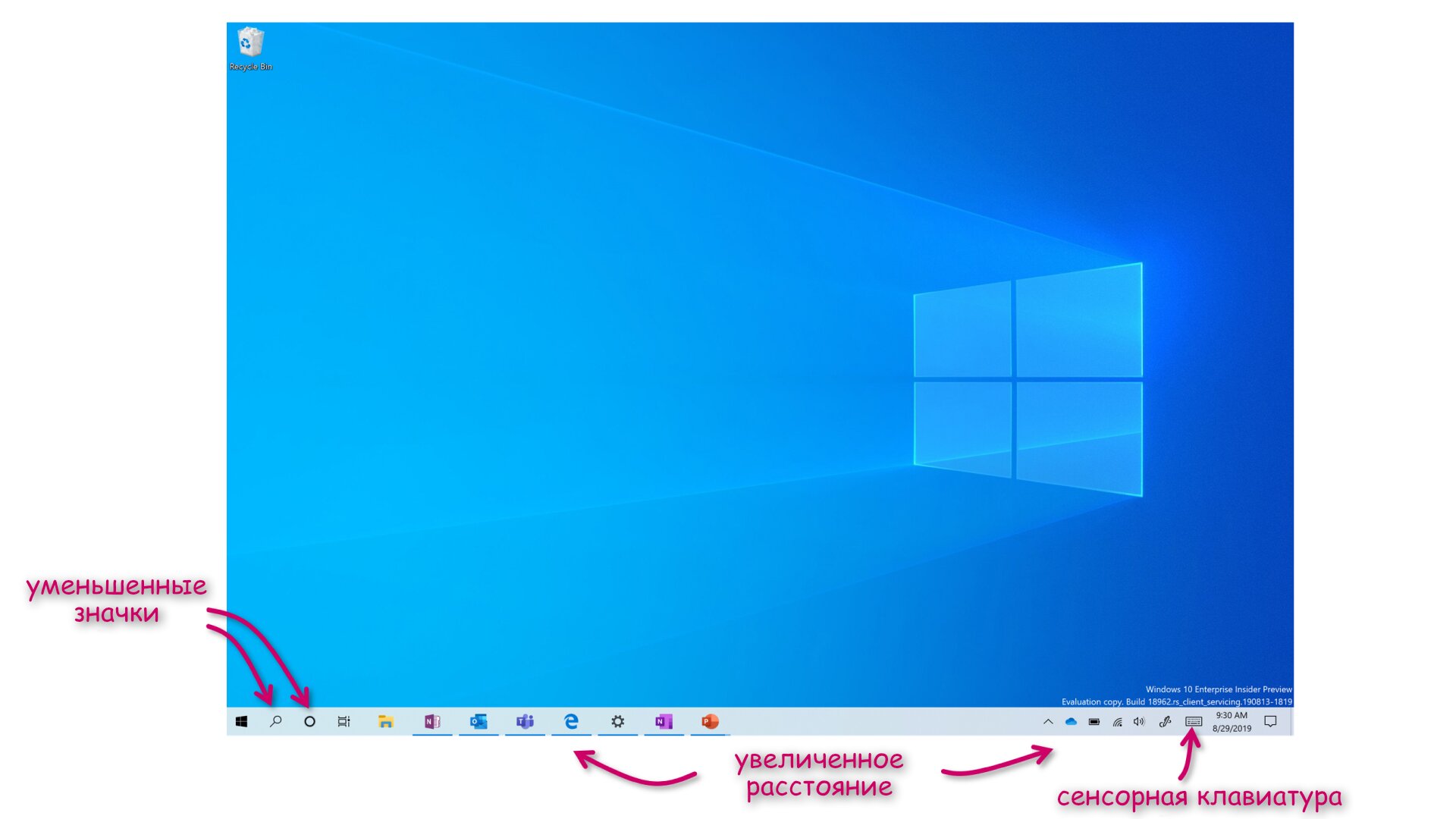The height and width of the screenshot is (819, 1456).
Task: Open the OneNote 2016 notebook taskbar icon
Action: tap(432, 722)
